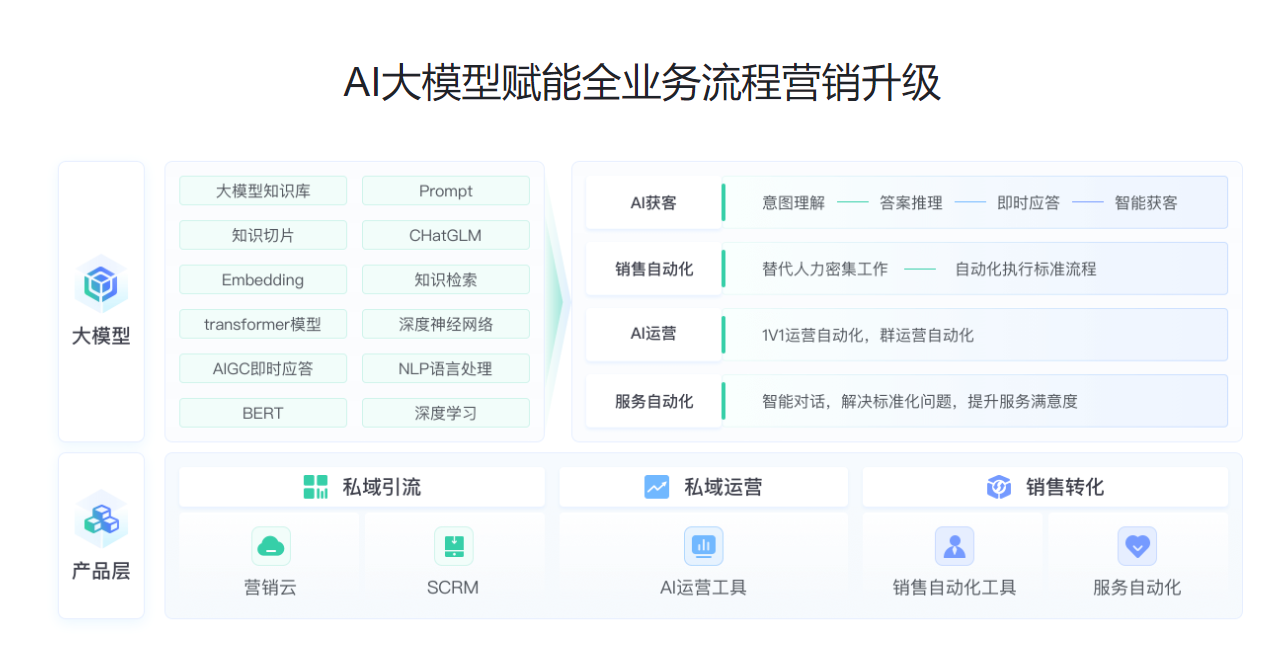Click the 替代人力密集工作 text

tap(825, 269)
